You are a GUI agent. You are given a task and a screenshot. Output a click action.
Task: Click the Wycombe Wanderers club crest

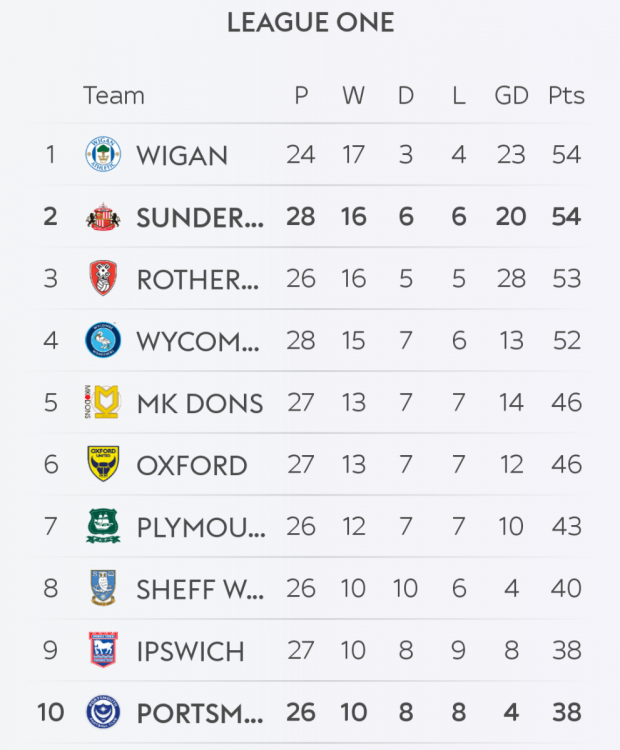click(x=102, y=341)
